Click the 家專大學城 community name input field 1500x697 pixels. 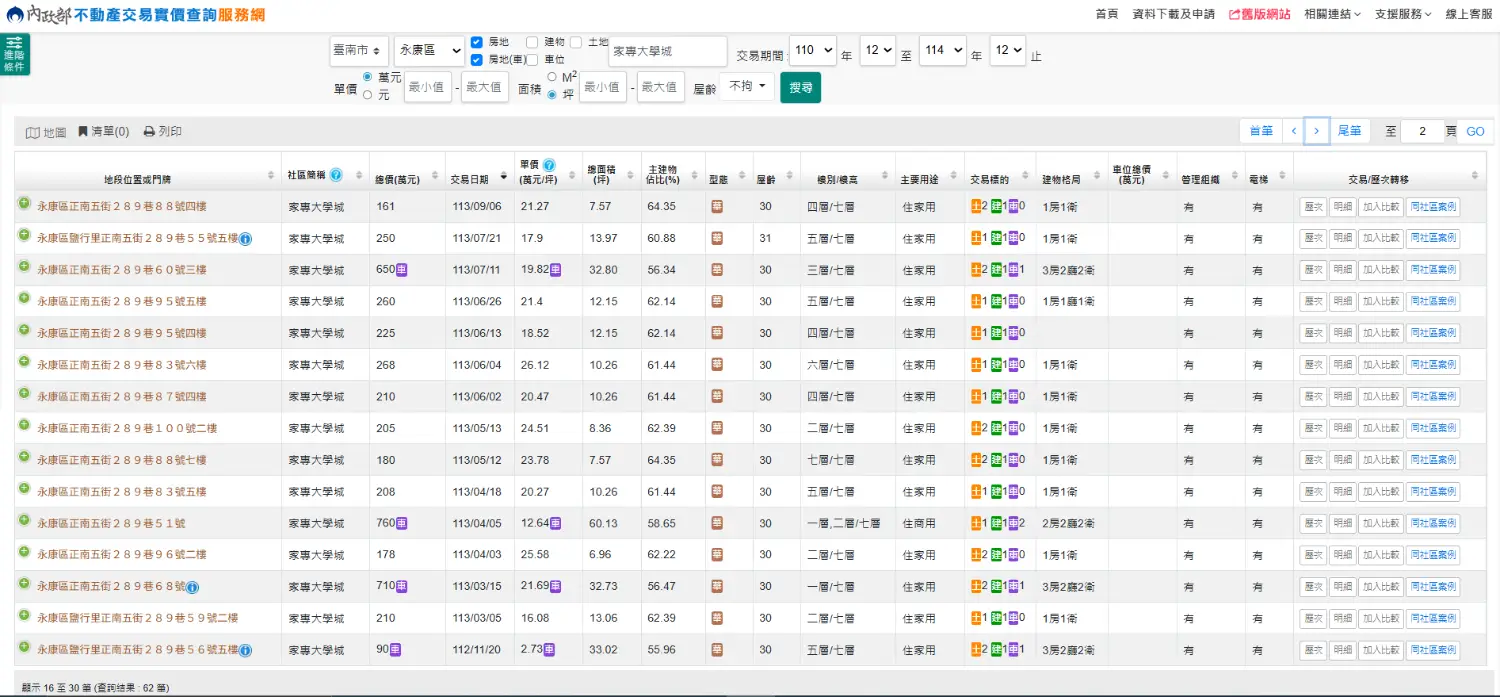tap(667, 51)
